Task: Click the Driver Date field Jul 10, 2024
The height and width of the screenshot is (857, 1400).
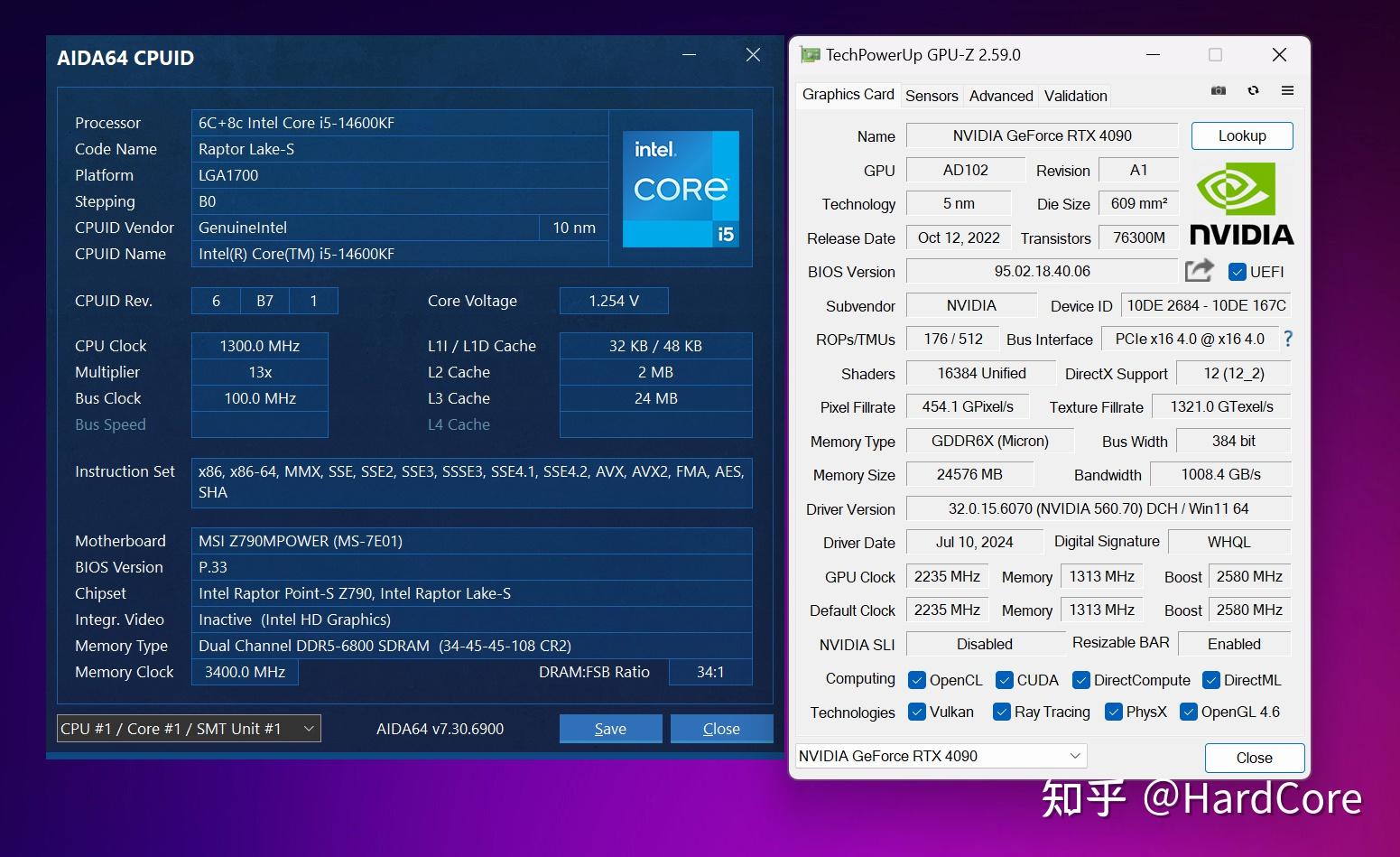Action: click(x=974, y=542)
